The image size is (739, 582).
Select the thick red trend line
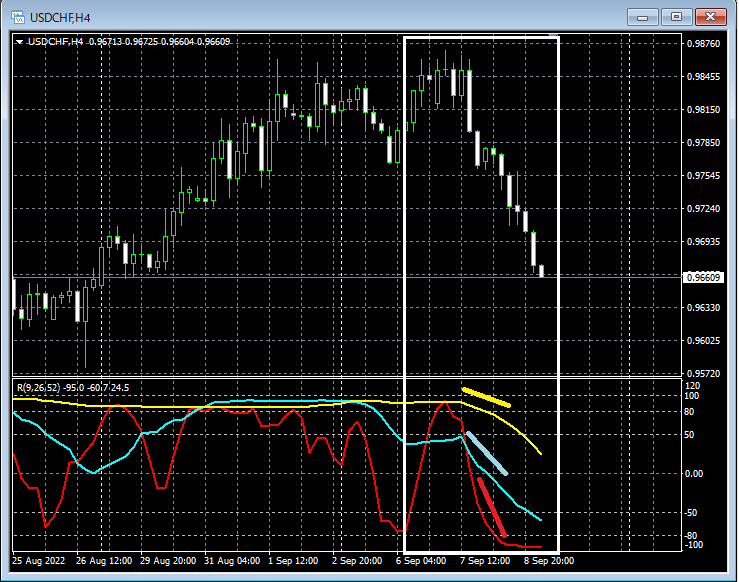coord(491,507)
